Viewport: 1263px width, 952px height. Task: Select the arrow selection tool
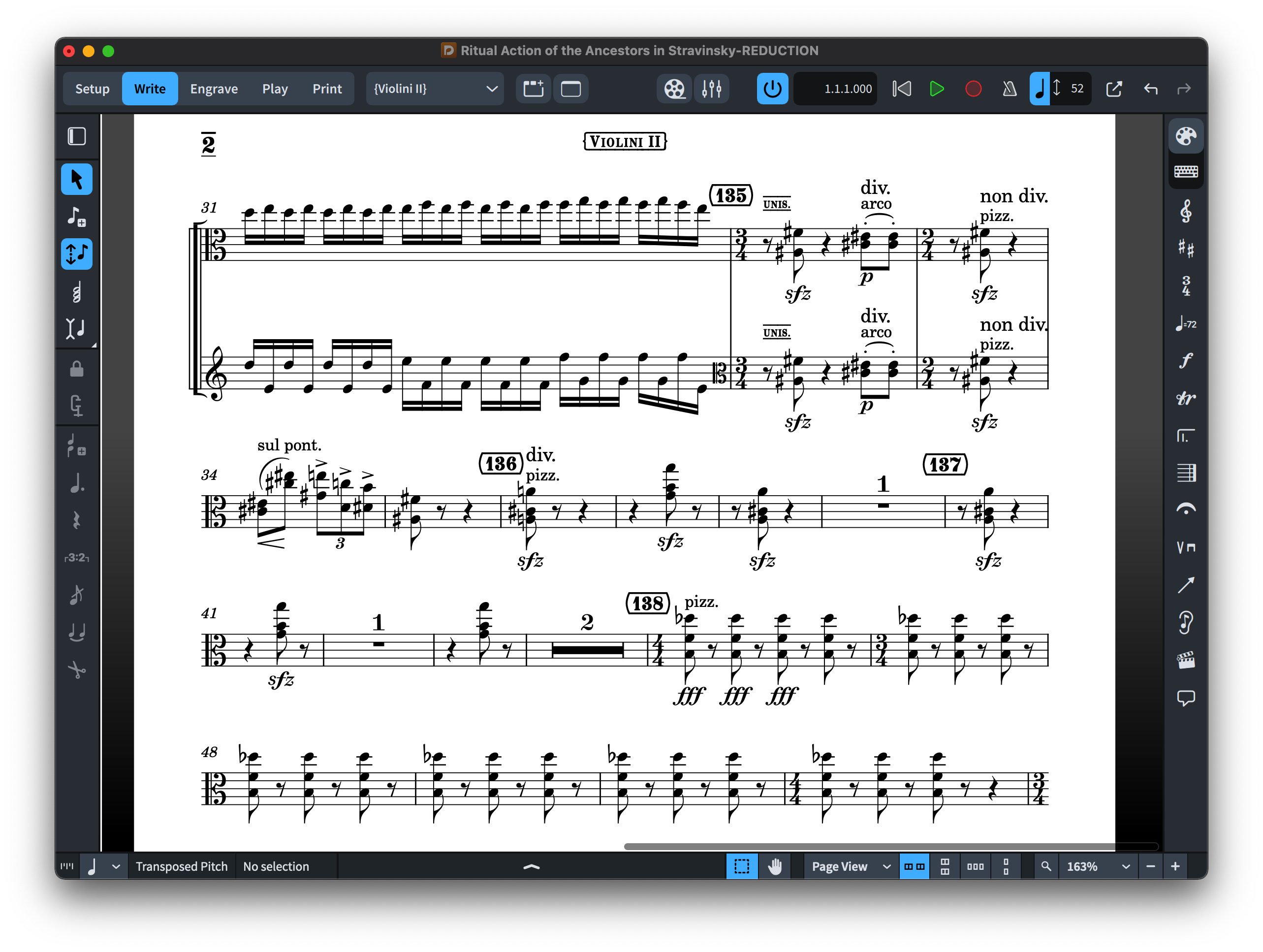point(76,179)
